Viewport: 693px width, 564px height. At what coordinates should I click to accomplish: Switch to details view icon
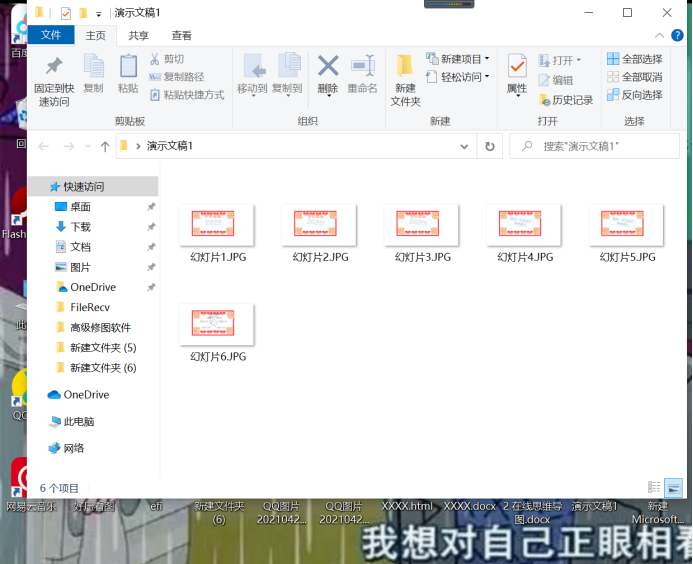pyautogui.click(x=654, y=487)
